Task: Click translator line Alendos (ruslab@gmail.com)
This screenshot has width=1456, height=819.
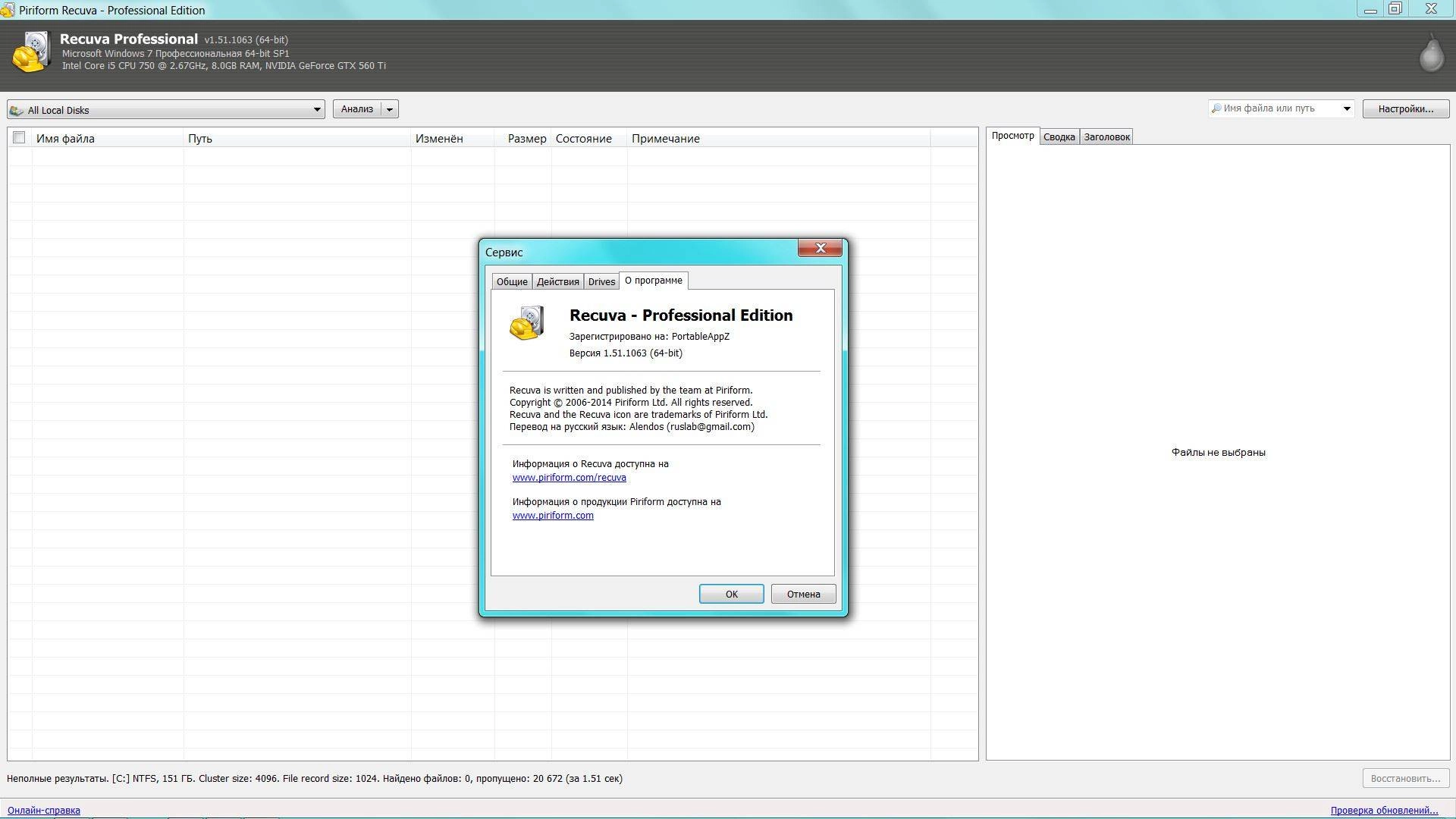Action: 632,427
